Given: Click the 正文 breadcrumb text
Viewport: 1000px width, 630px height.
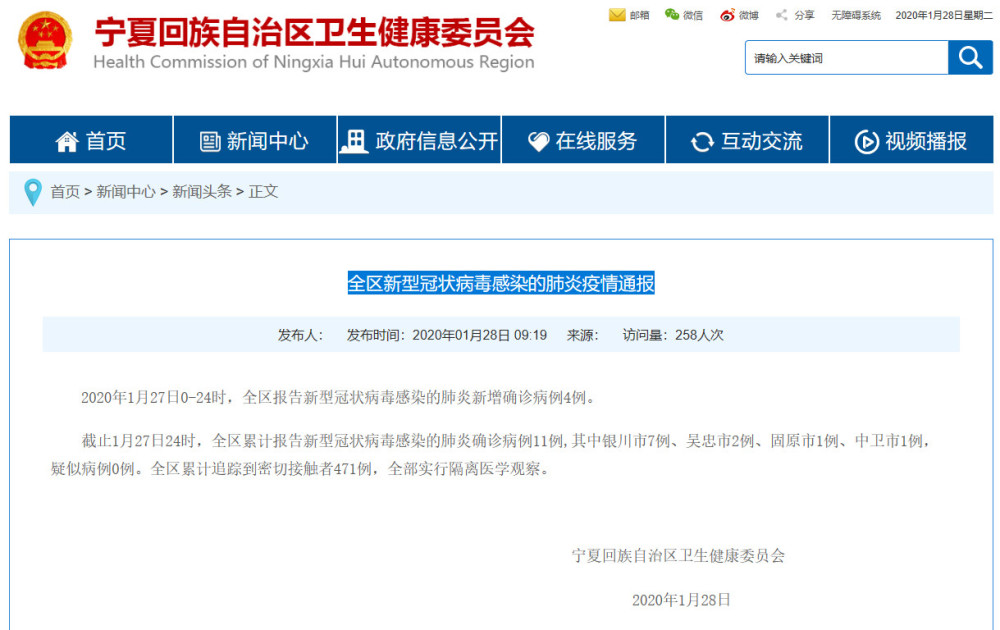Looking at the screenshot, I should [x=263, y=191].
